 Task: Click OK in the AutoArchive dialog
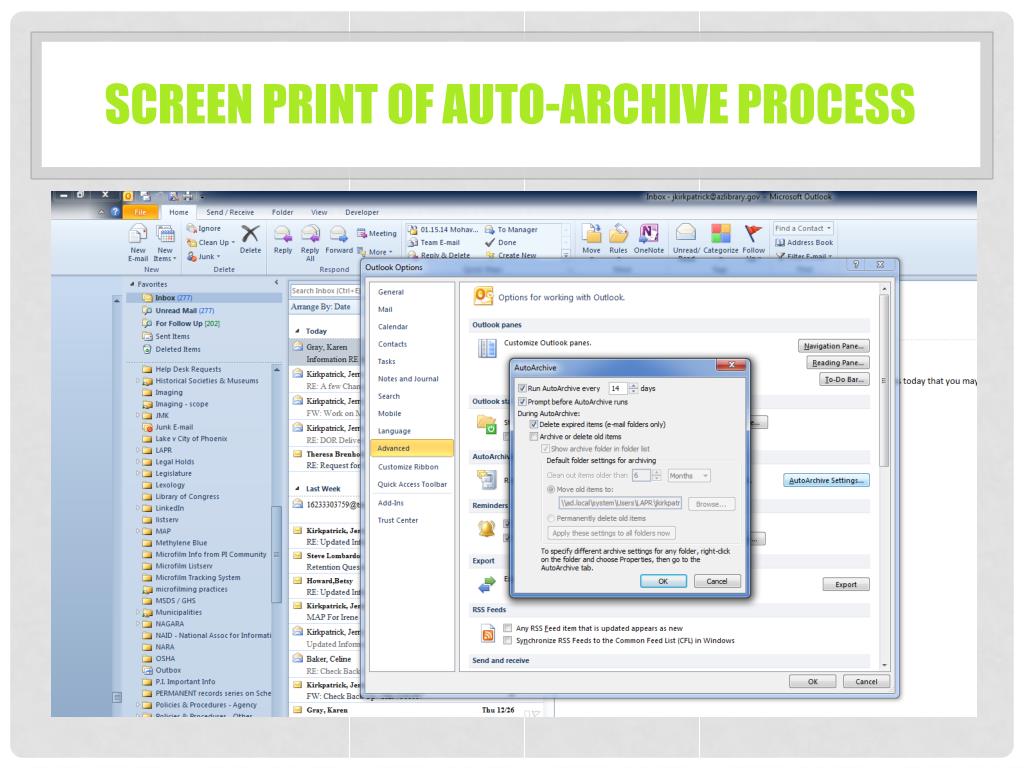(663, 581)
